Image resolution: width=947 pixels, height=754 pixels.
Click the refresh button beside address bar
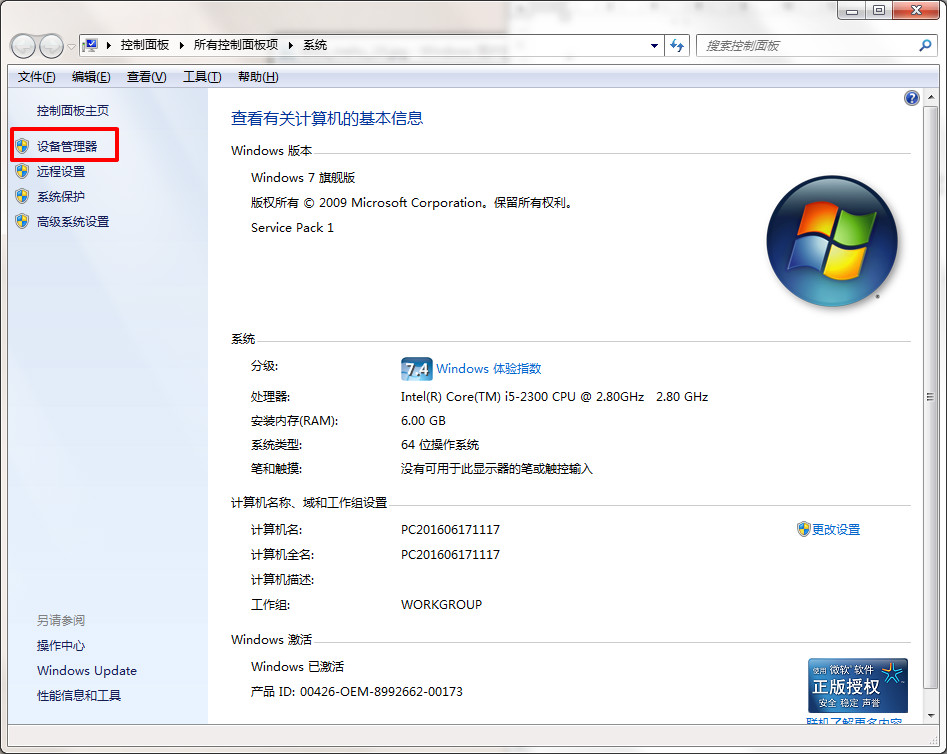tap(677, 46)
